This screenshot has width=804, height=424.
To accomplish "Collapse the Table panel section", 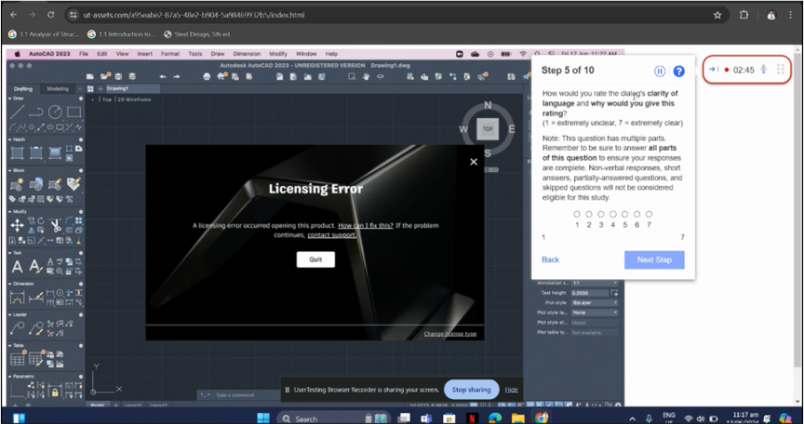I will point(11,345).
